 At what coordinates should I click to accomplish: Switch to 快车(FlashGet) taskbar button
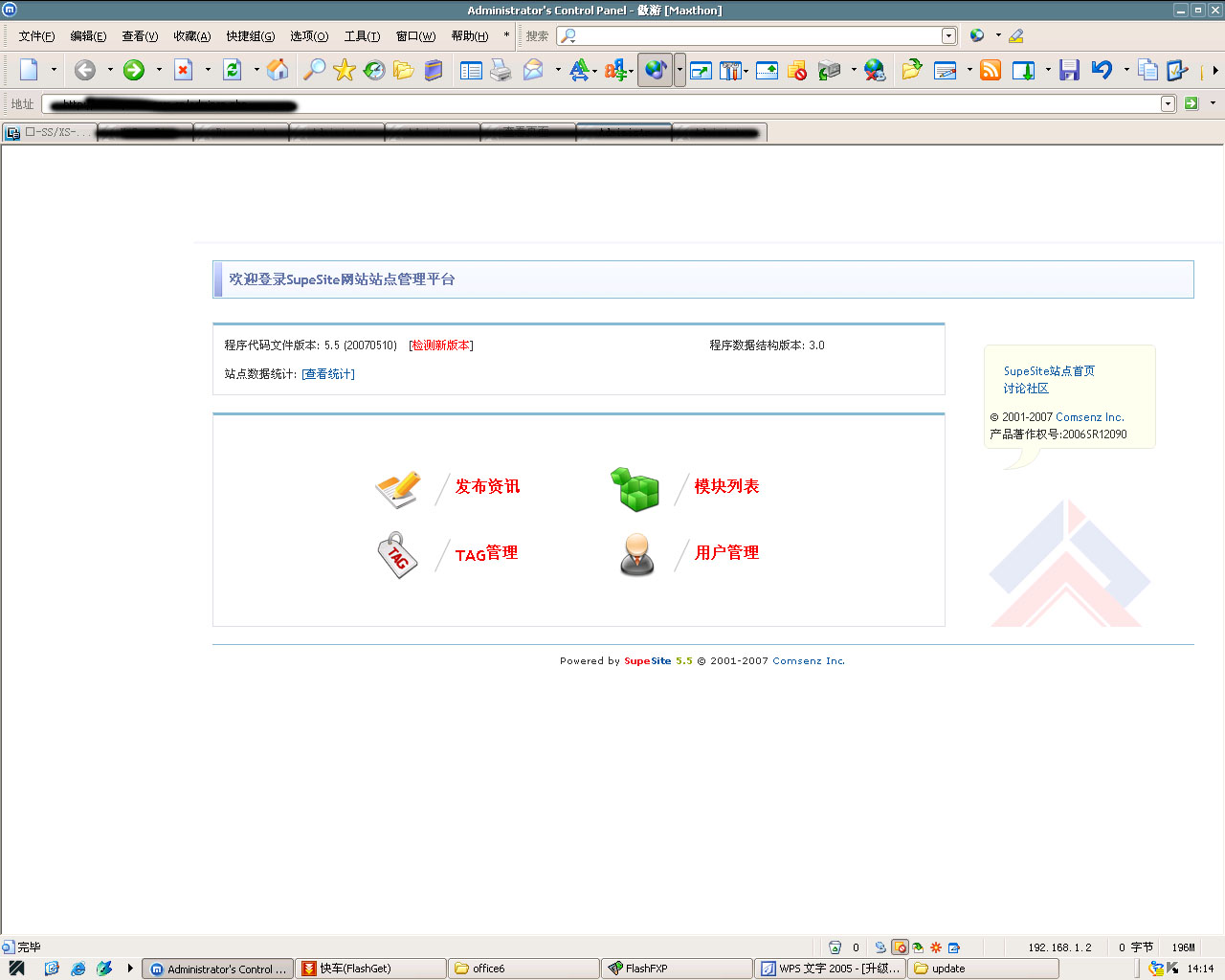[370, 969]
